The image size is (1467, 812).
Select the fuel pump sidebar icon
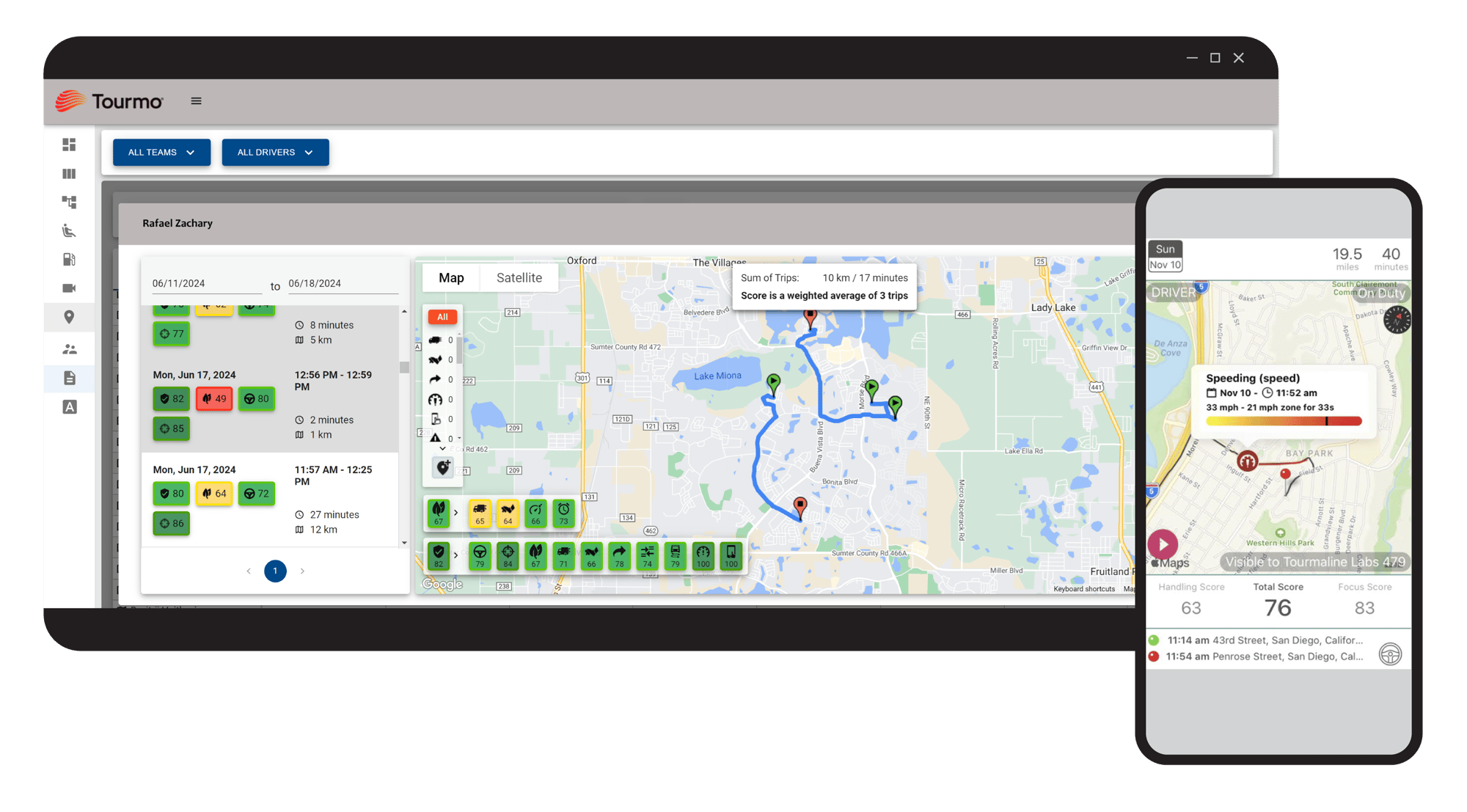click(69, 260)
